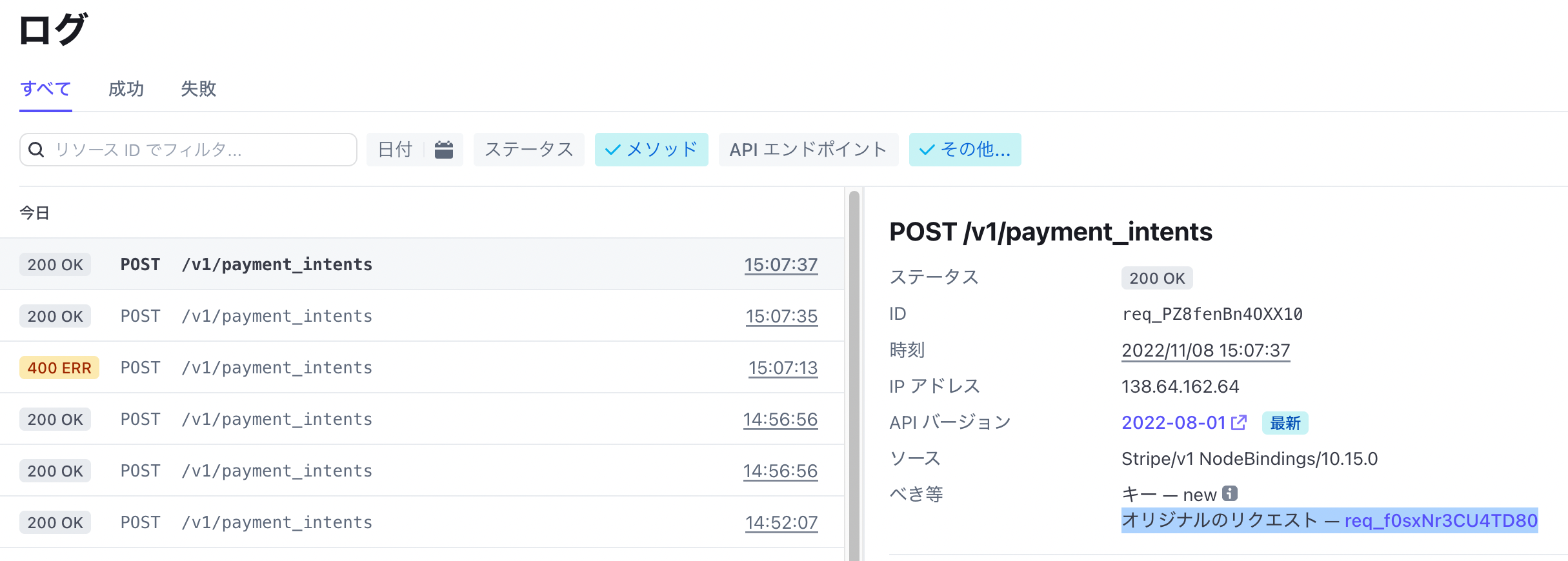Click the search magnifier icon
This screenshot has width=1568, height=561.
click(37, 150)
